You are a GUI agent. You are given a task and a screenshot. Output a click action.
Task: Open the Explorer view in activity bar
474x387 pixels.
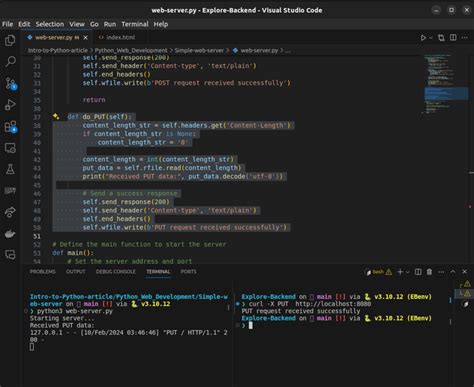10,40
